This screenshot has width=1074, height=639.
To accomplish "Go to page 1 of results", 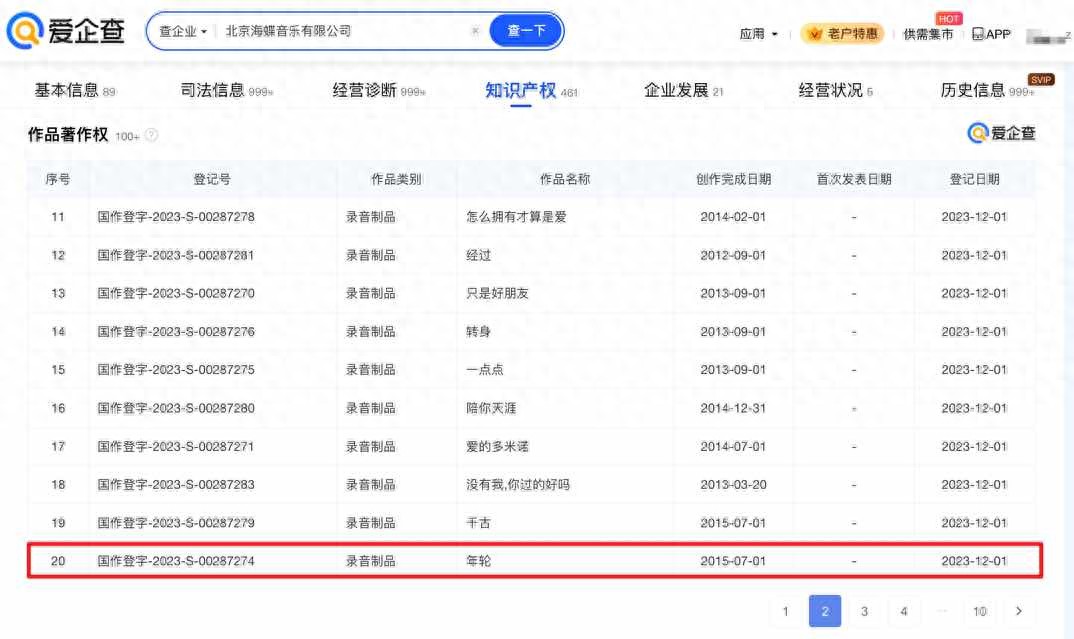I will (x=786, y=611).
